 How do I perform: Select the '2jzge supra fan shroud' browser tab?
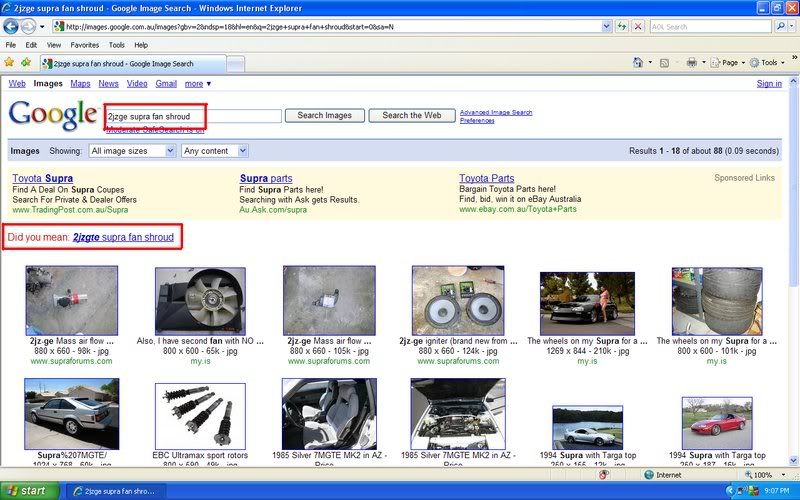tap(133, 64)
